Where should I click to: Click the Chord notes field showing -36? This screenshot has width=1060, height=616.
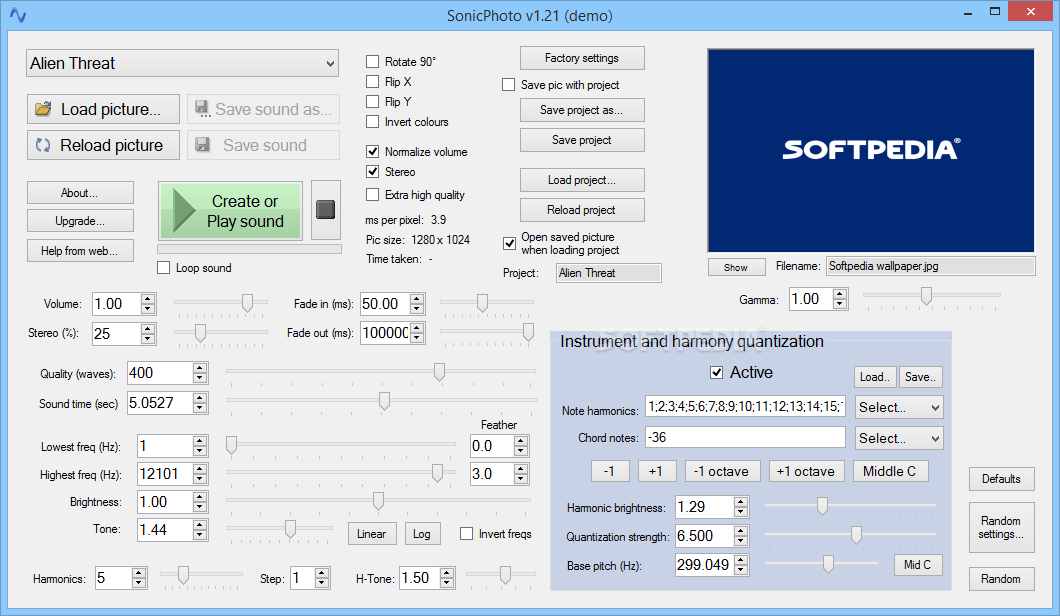point(745,437)
